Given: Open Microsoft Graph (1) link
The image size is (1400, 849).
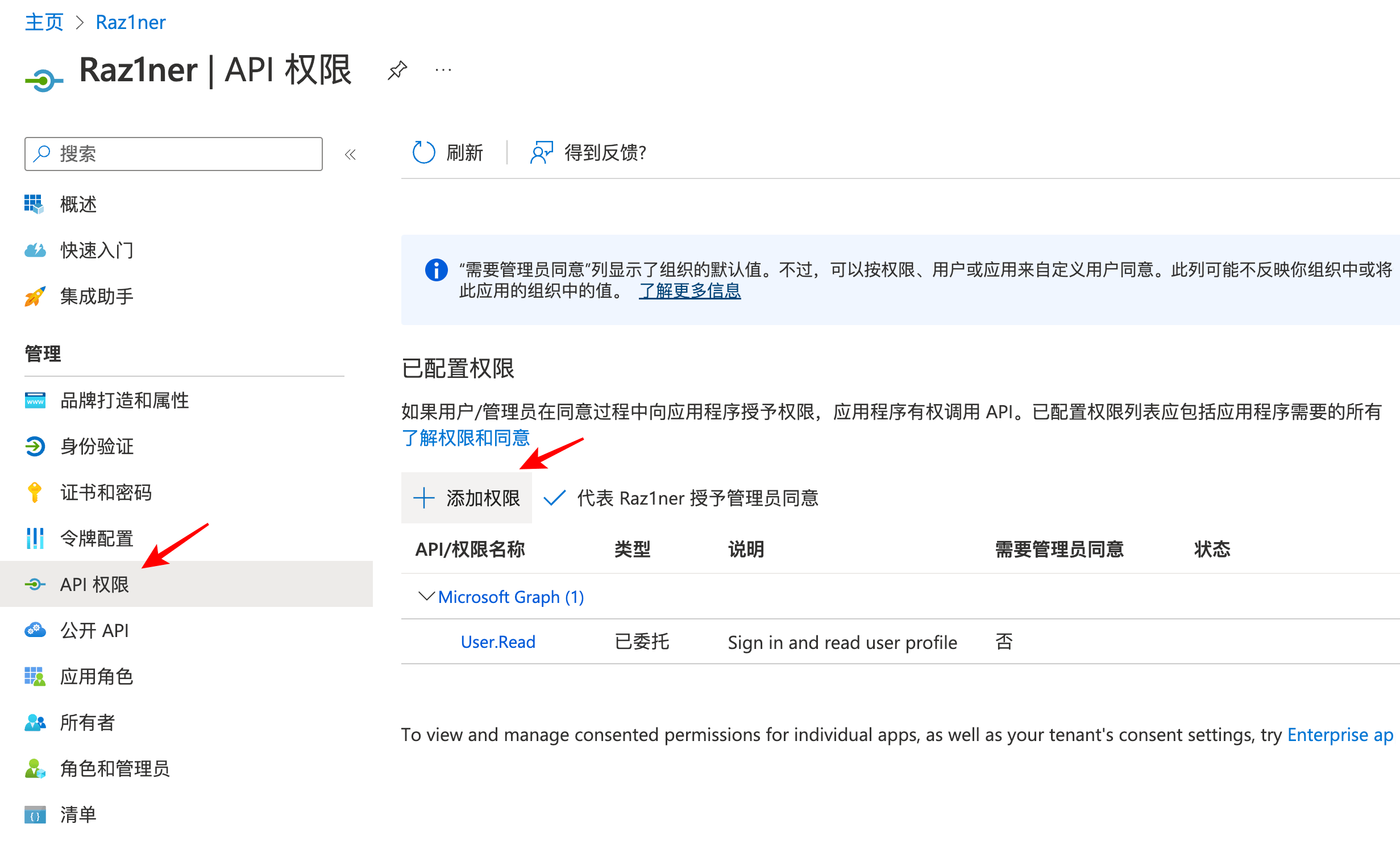Looking at the screenshot, I should (511, 597).
